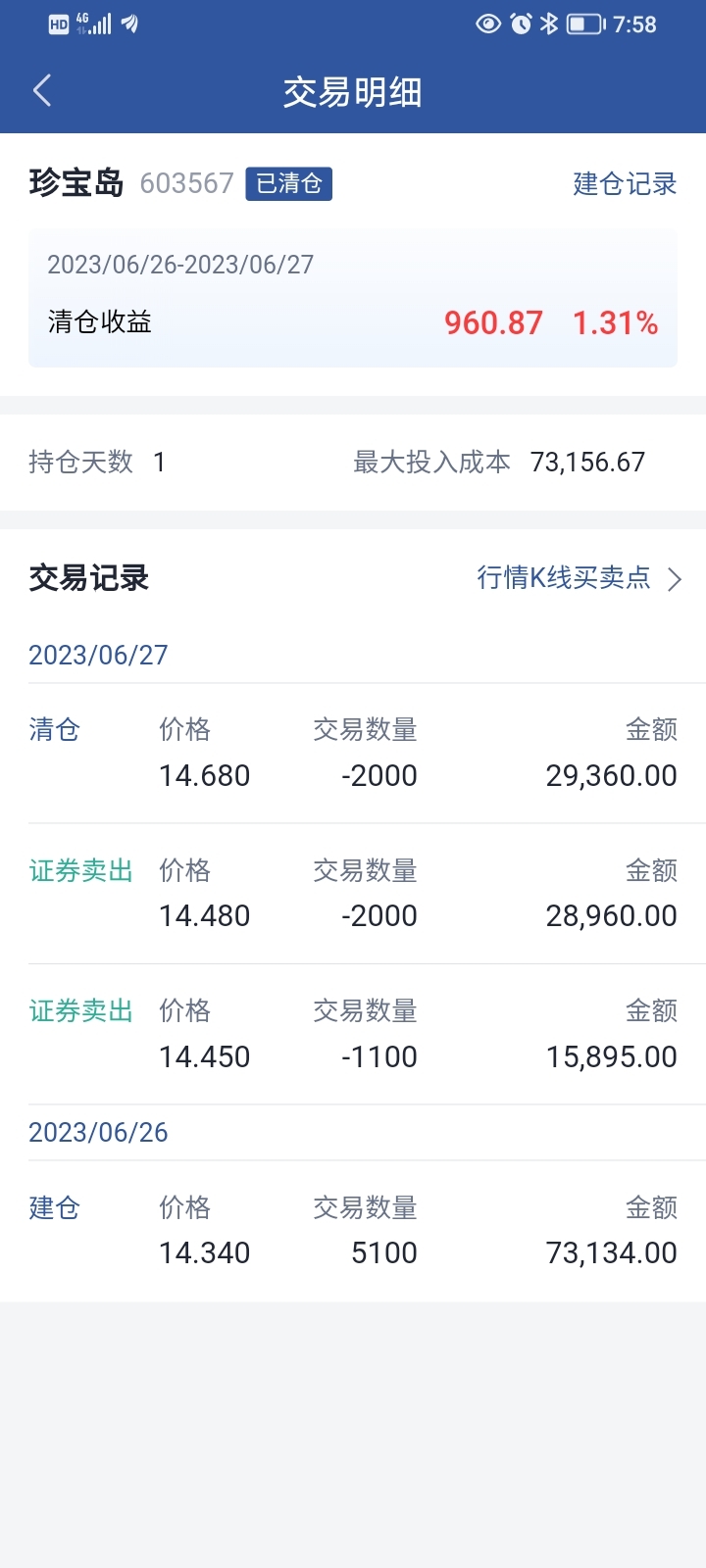Open 行情K线买卖点 link

(x=563, y=578)
